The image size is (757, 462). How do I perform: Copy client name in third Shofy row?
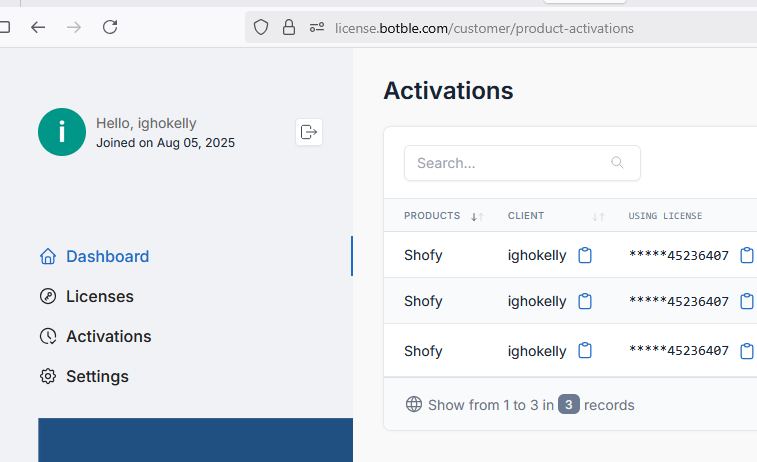pos(585,350)
